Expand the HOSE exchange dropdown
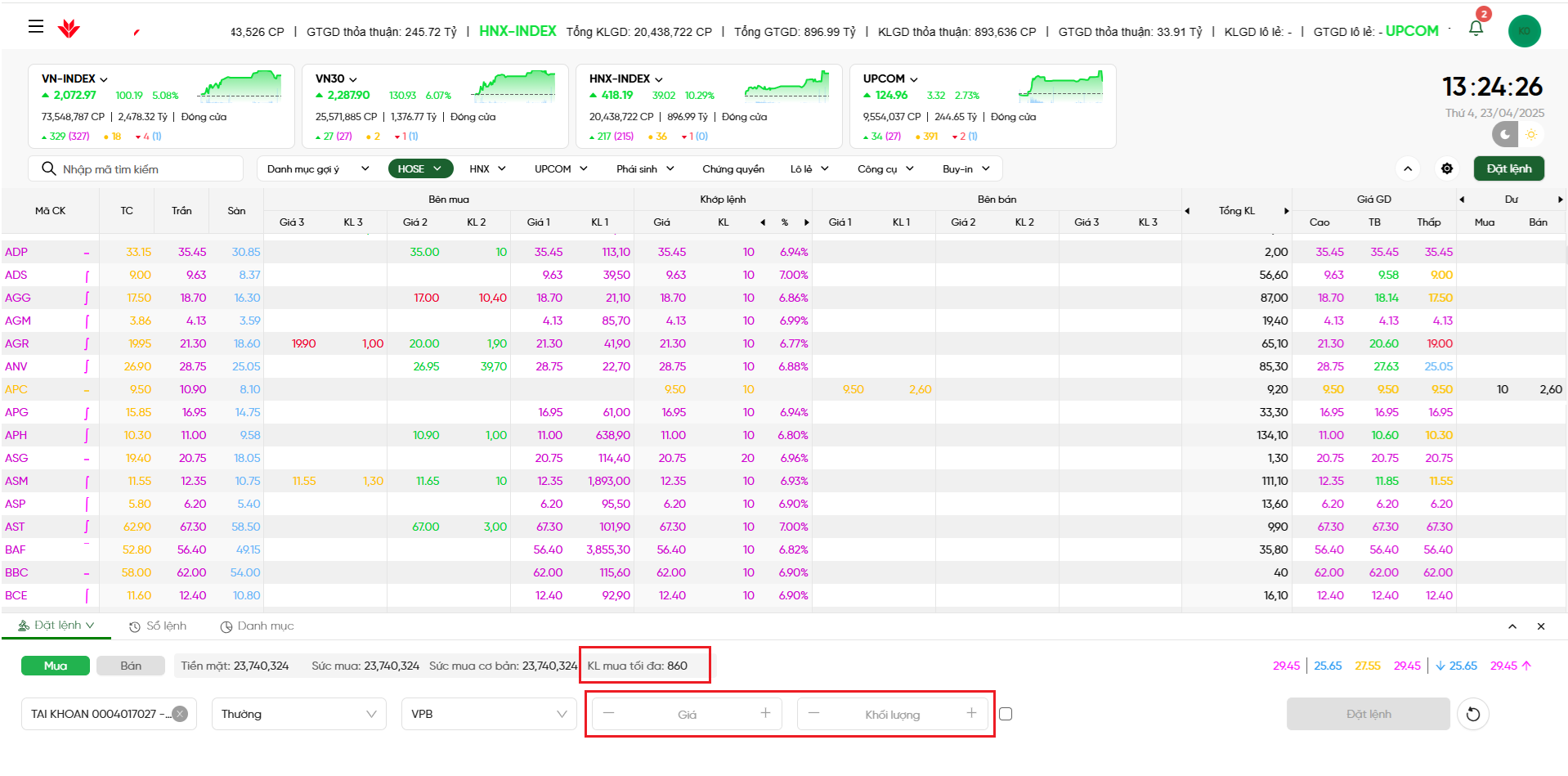 (420, 168)
